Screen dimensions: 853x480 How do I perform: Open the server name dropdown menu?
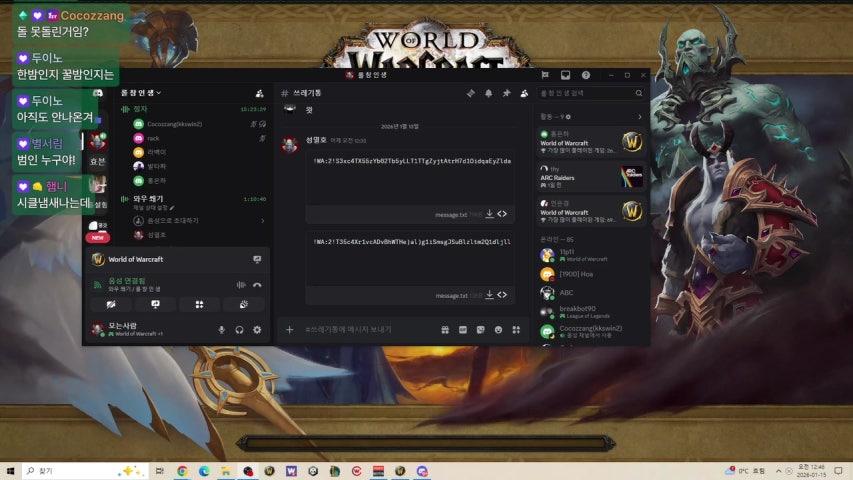(141, 93)
